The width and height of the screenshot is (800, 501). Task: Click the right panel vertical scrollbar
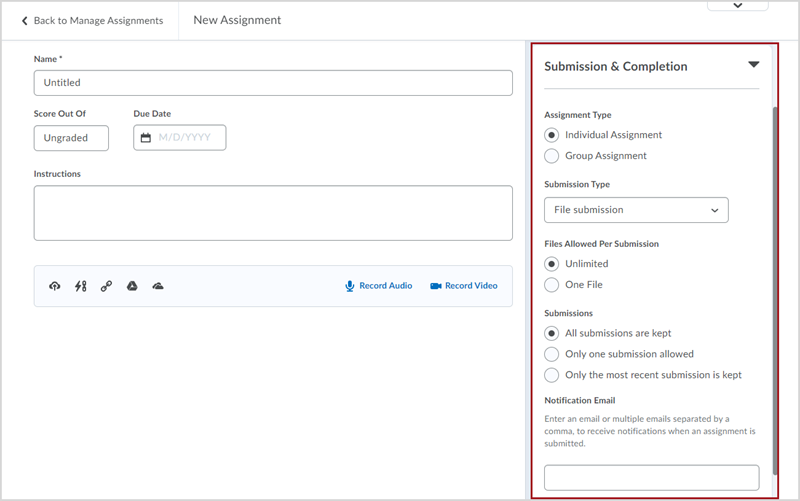[x=775, y=291]
